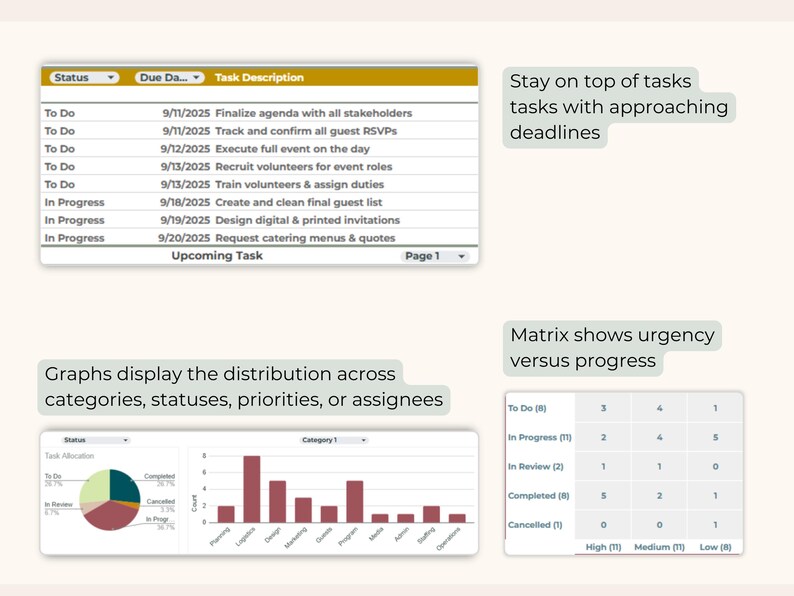Select task 'Design digital & printed invitations'

307,220
